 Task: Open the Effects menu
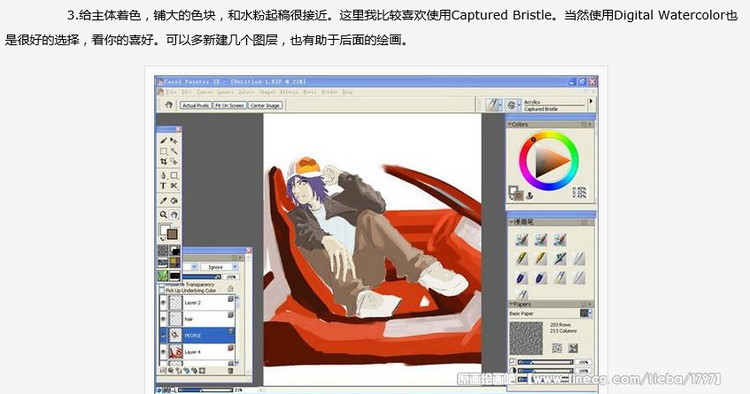pos(289,92)
